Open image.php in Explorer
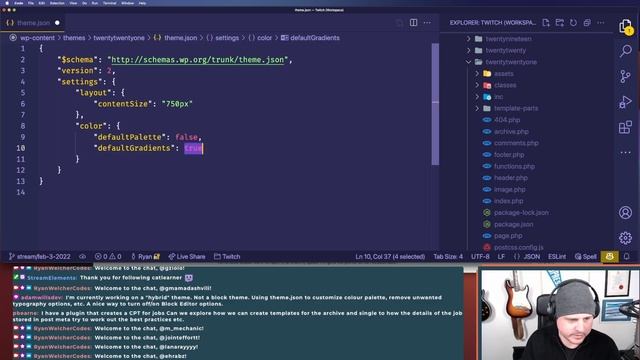This screenshot has width=640, height=360. 509,190
